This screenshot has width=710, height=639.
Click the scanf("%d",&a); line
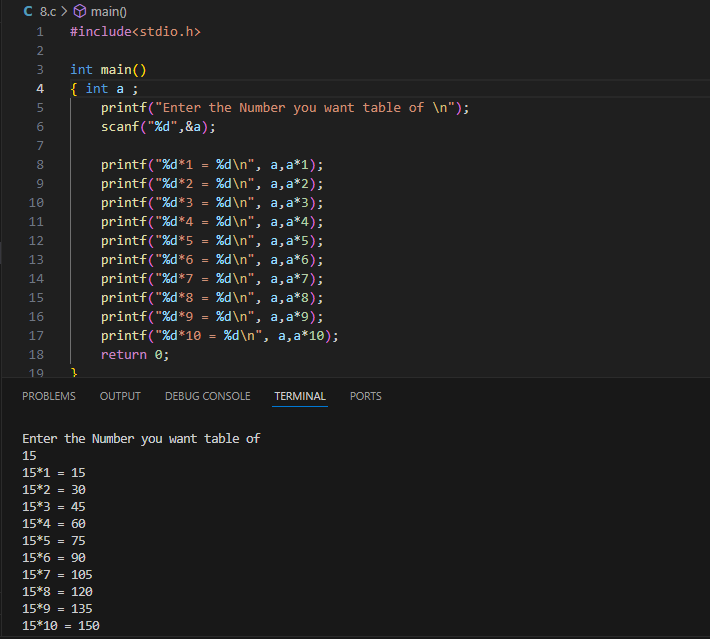pos(158,127)
